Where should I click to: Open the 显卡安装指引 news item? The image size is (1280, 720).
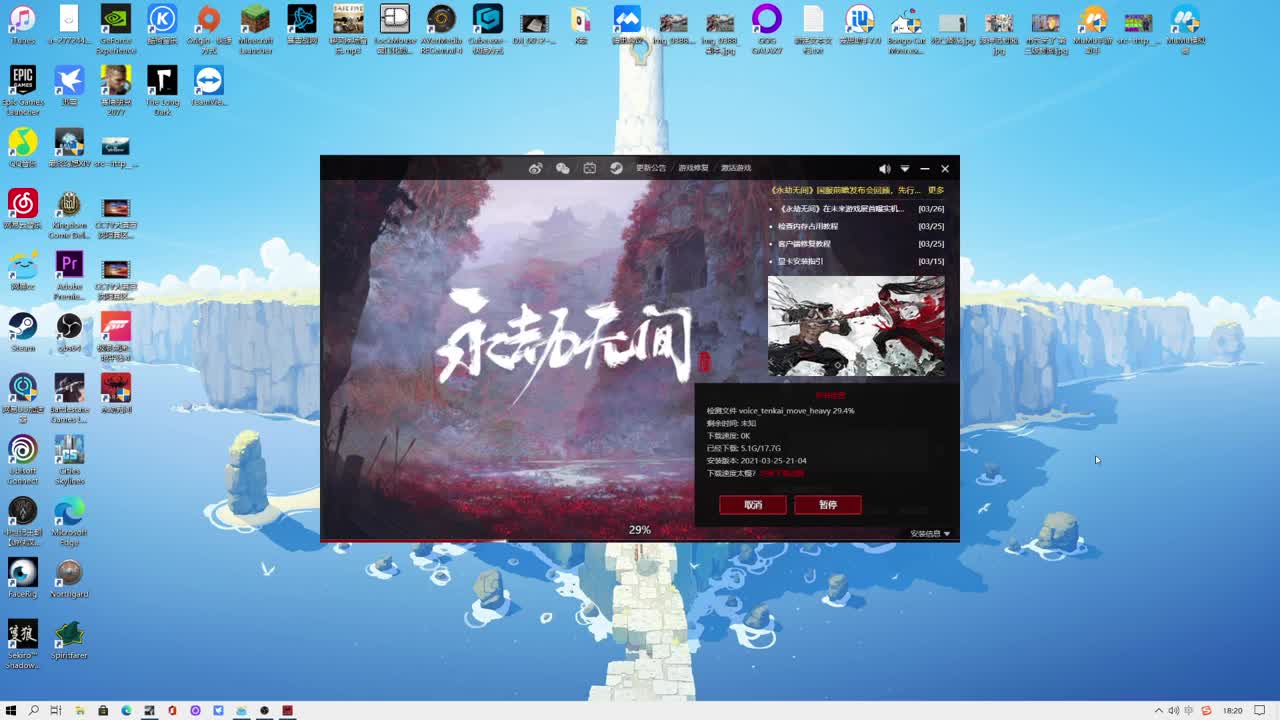click(800, 261)
